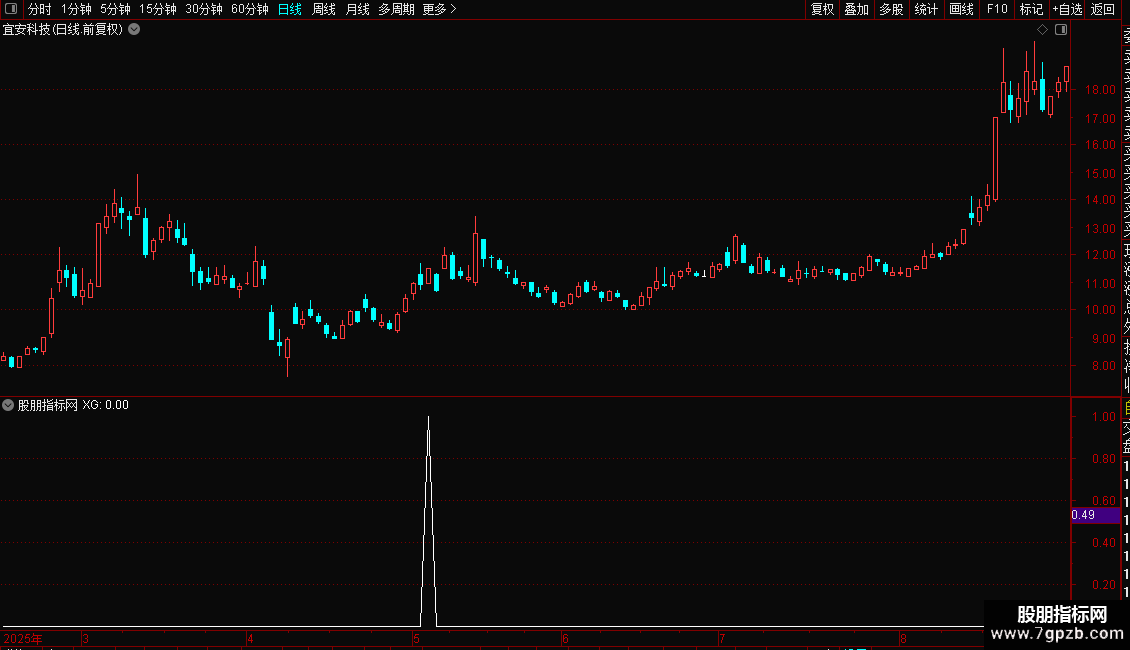Screen dimensions: 1130x650
Task: Open 多周期 multi-period view
Action: (396, 9)
